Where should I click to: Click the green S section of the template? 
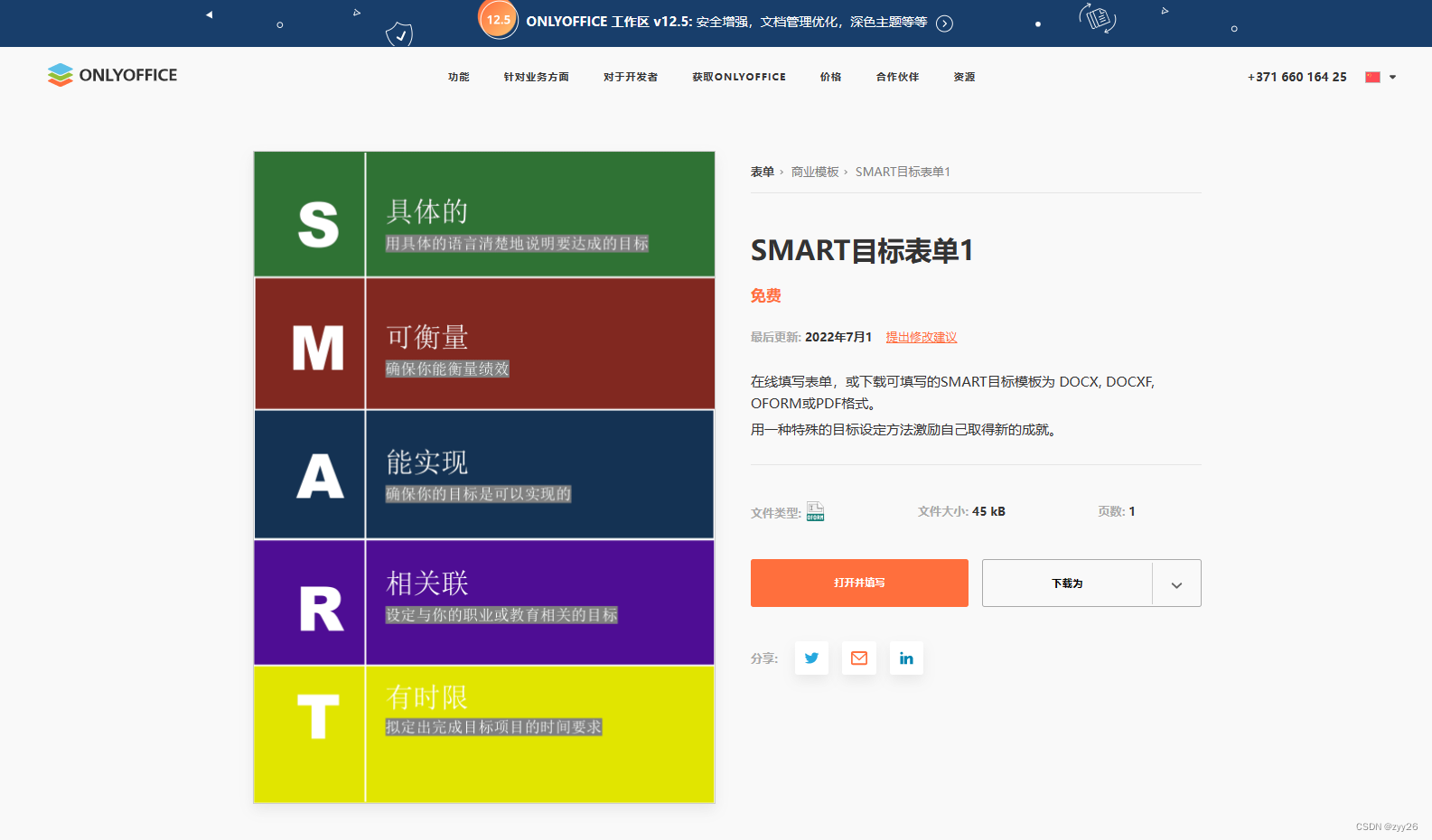(x=484, y=214)
